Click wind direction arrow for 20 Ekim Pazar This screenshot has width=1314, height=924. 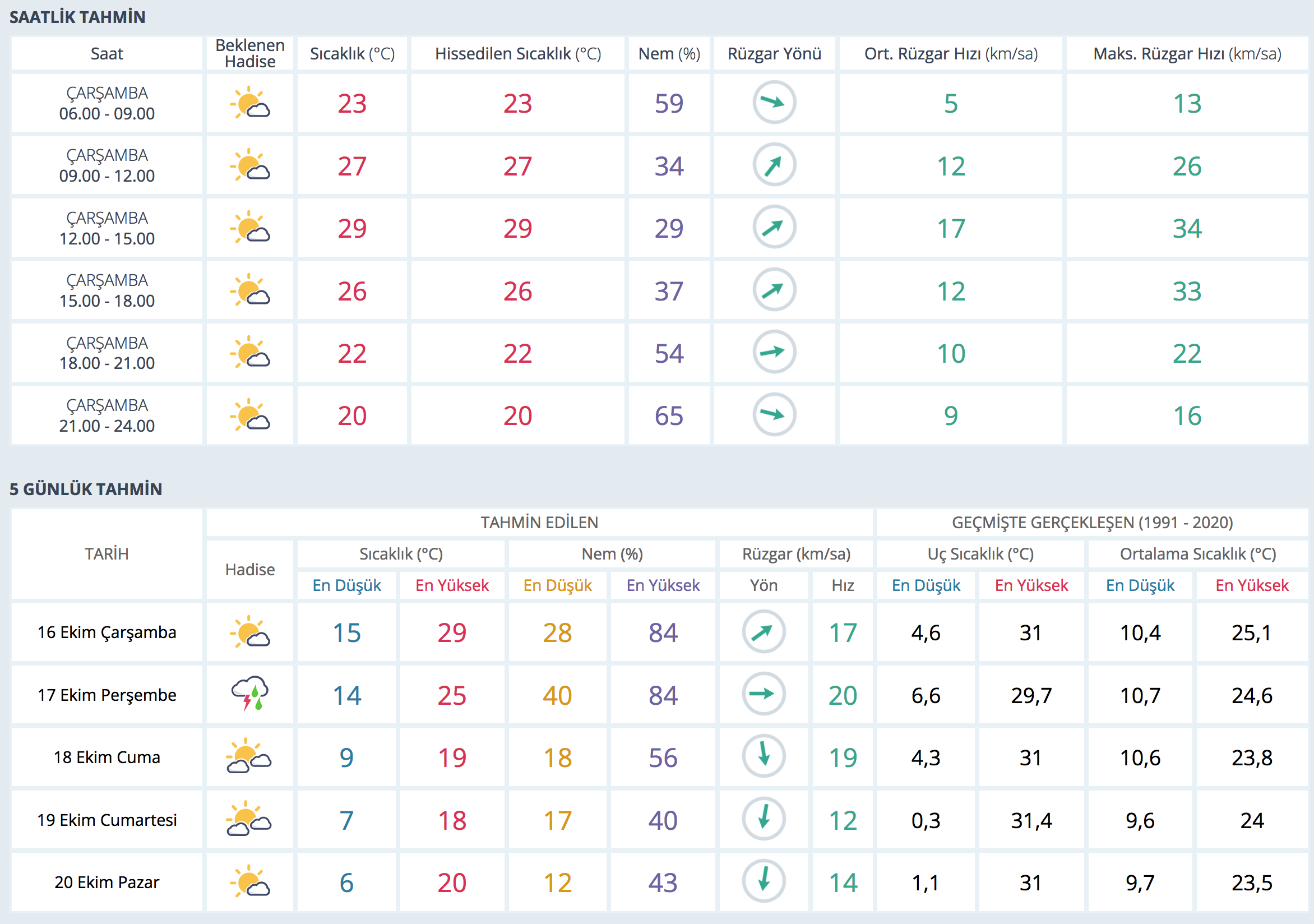pyautogui.click(x=764, y=881)
